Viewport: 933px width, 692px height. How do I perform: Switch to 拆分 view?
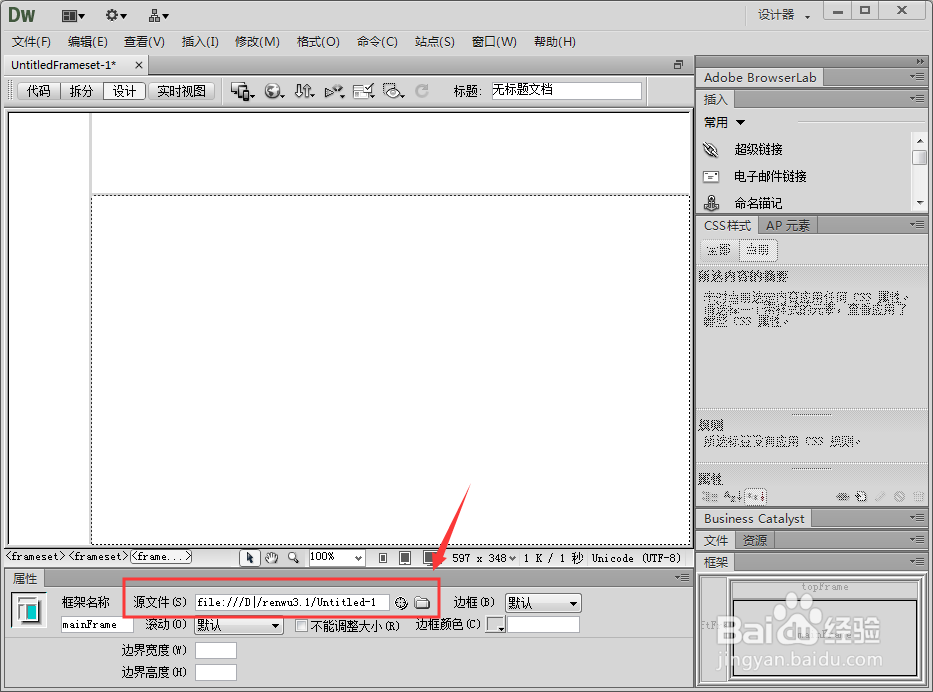point(82,91)
